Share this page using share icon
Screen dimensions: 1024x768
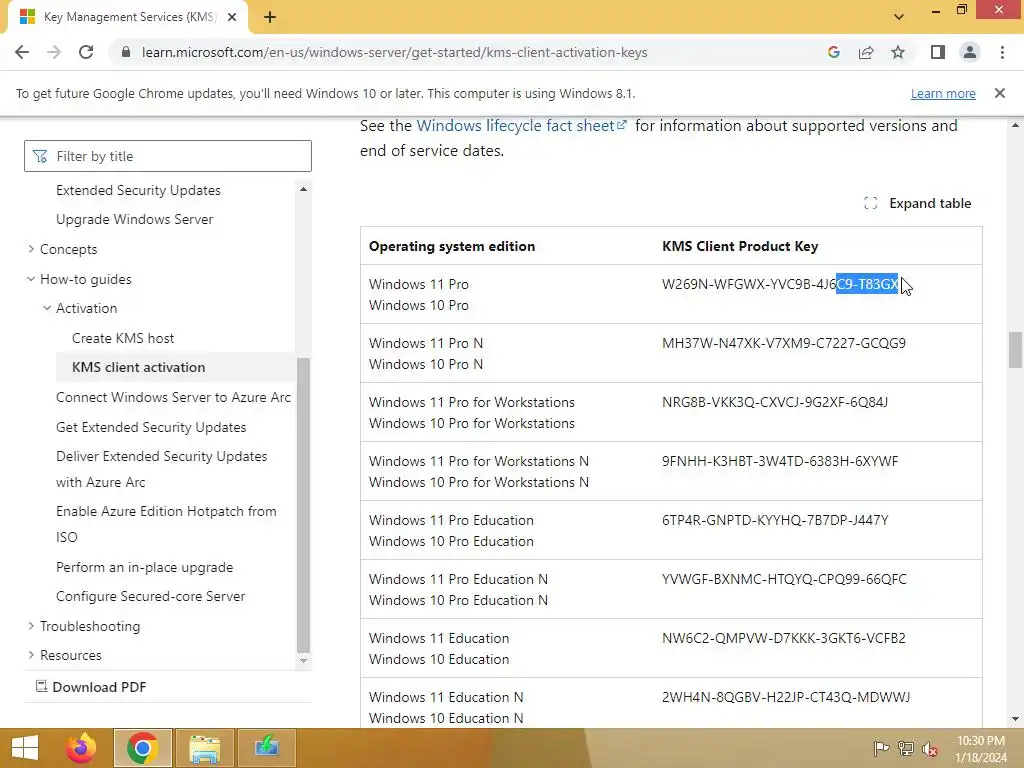click(x=866, y=52)
